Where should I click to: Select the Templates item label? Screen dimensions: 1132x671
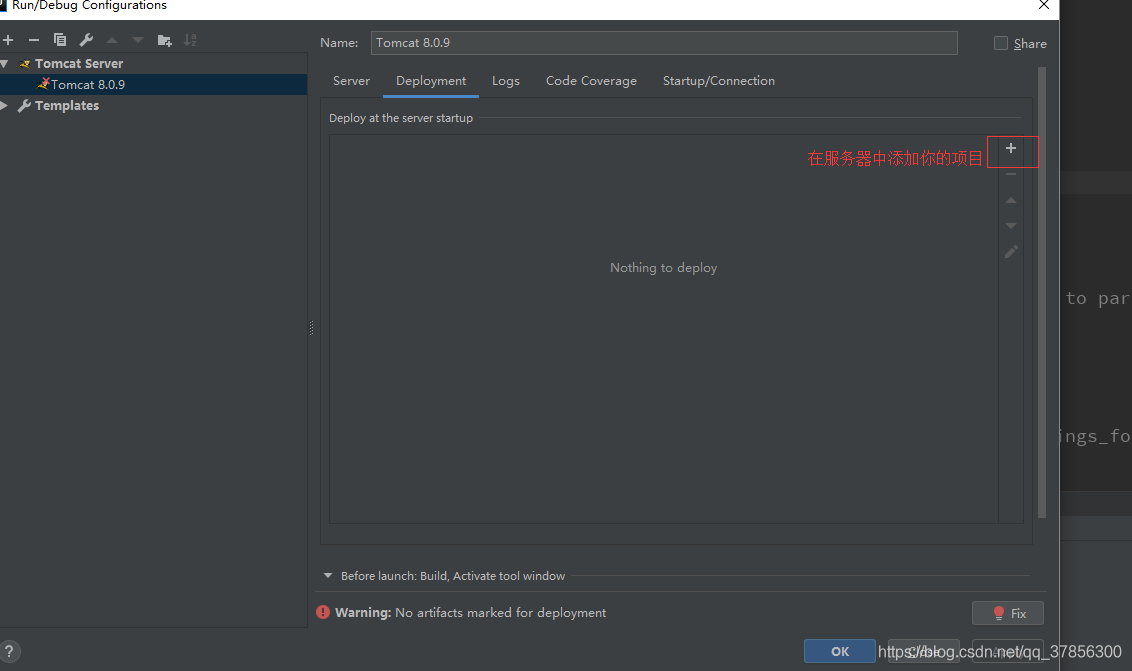tap(66, 105)
